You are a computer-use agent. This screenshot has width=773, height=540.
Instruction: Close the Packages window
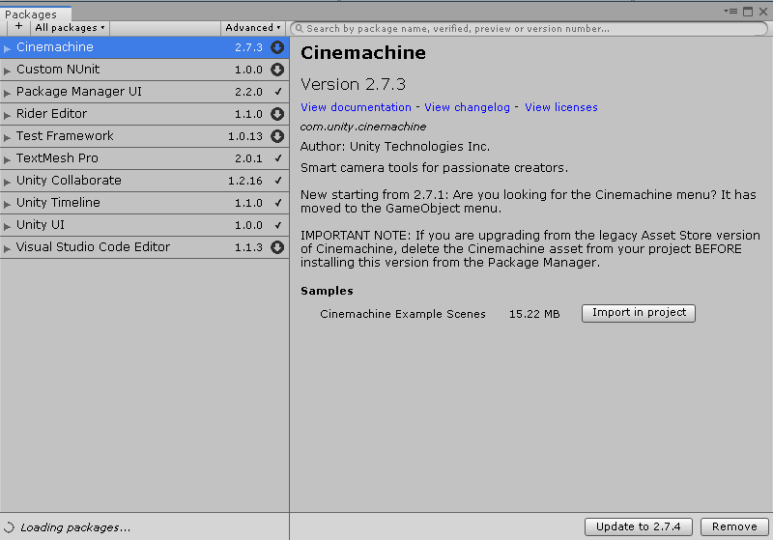pyautogui.click(x=763, y=11)
